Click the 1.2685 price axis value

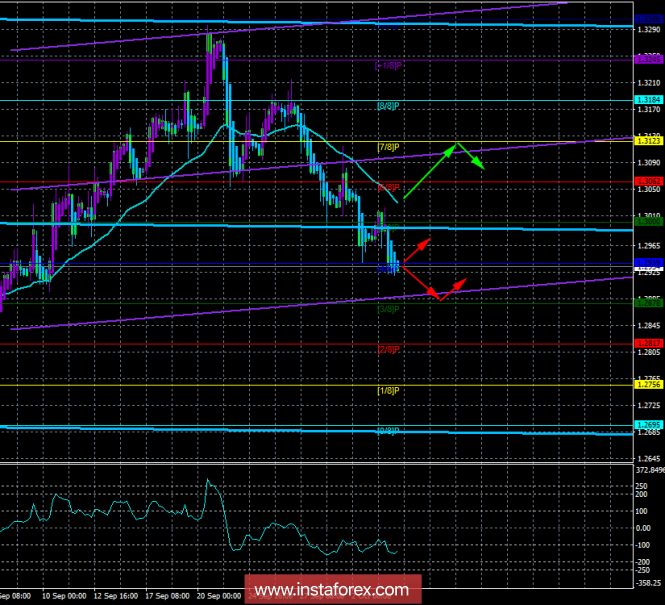(649, 432)
